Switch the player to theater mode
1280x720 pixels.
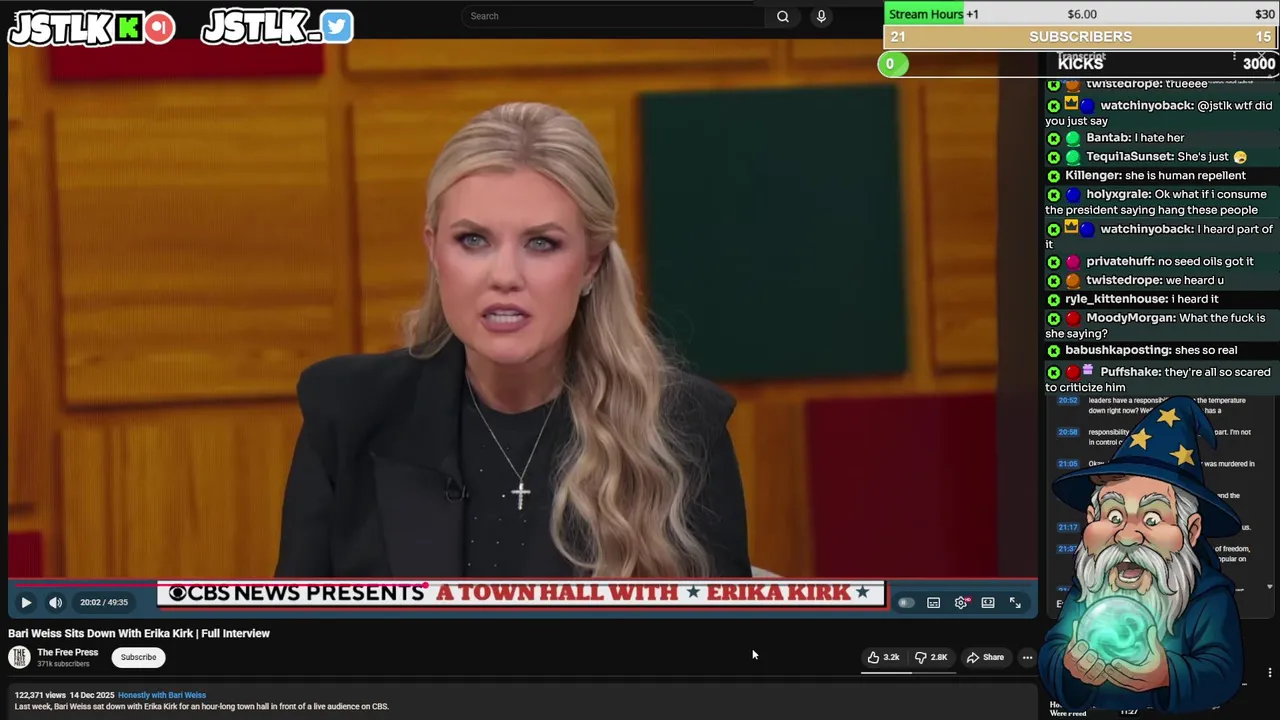point(988,603)
